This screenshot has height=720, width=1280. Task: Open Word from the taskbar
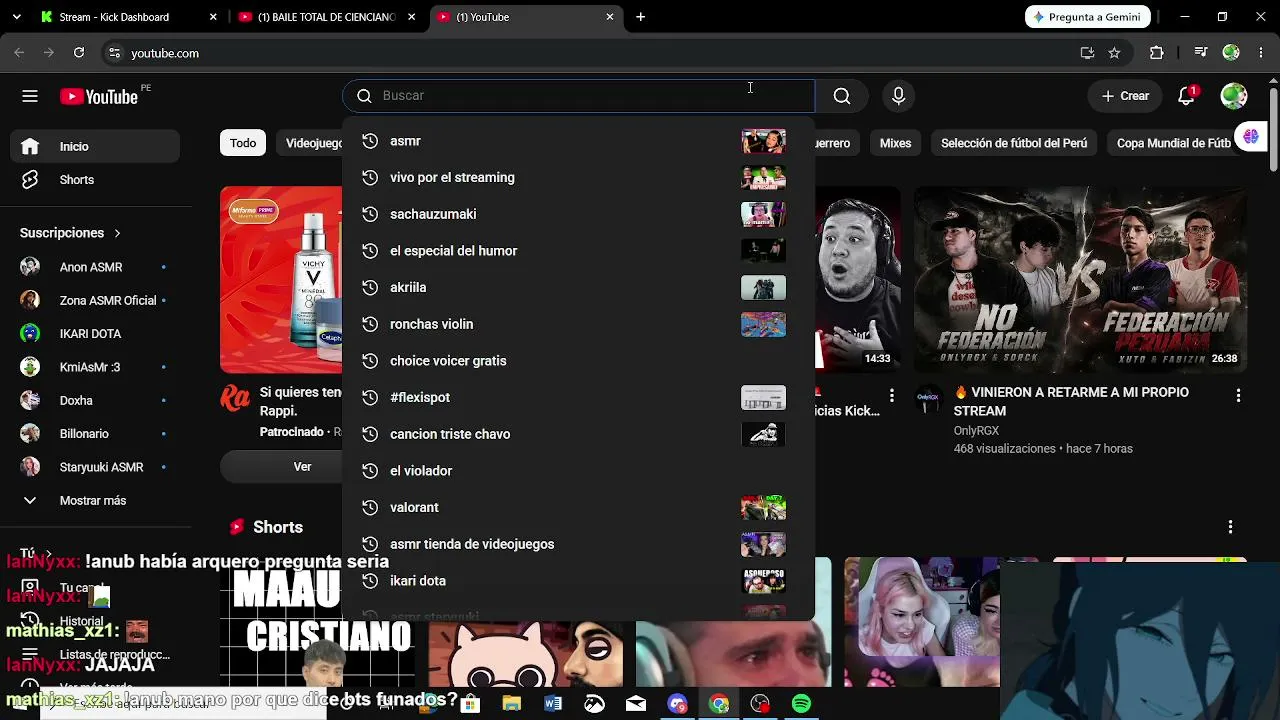tap(553, 704)
